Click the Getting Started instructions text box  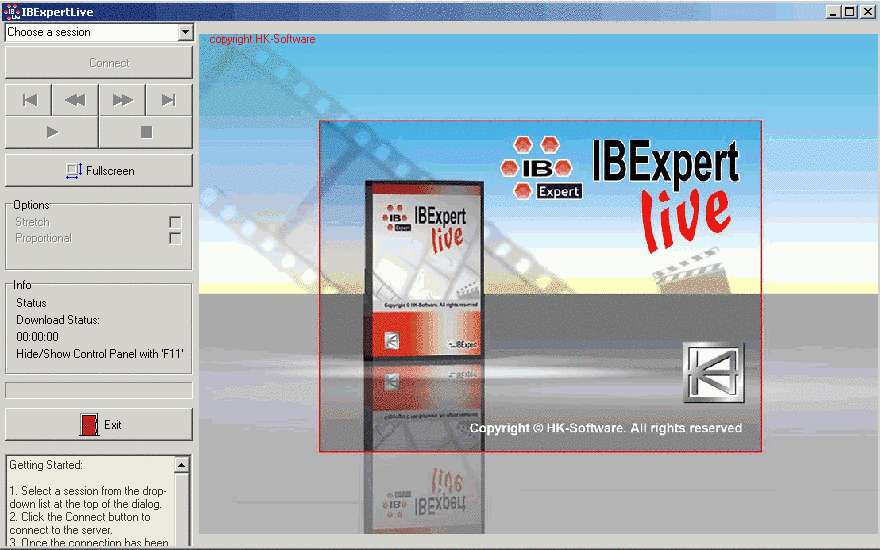(91, 502)
